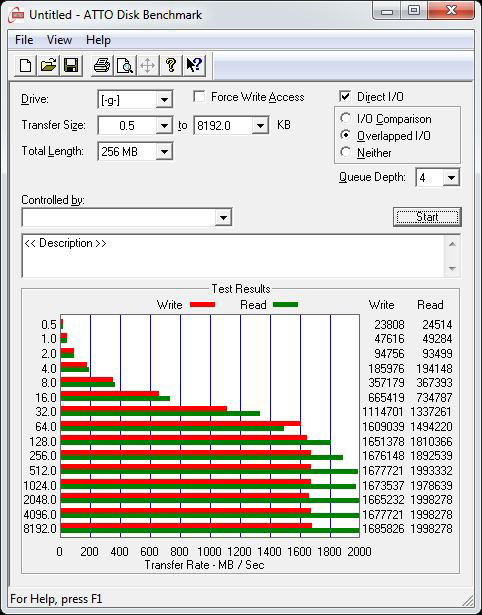The width and height of the screenshot is (482, 615).
Task: Click the New file toolbar icon
Action: (25, 65)
